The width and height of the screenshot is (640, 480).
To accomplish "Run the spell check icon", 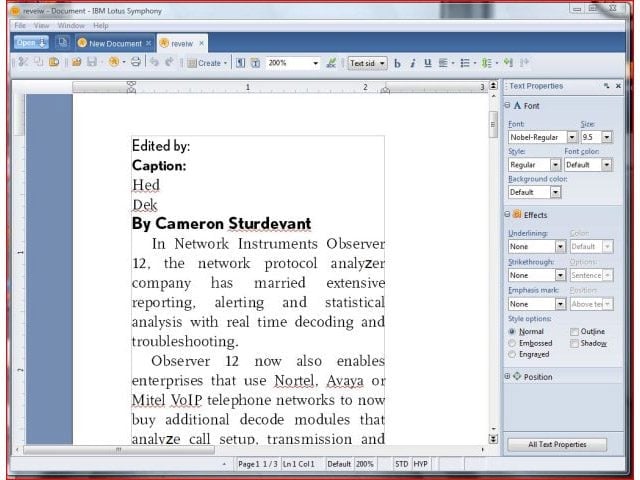I will (331, 63).
